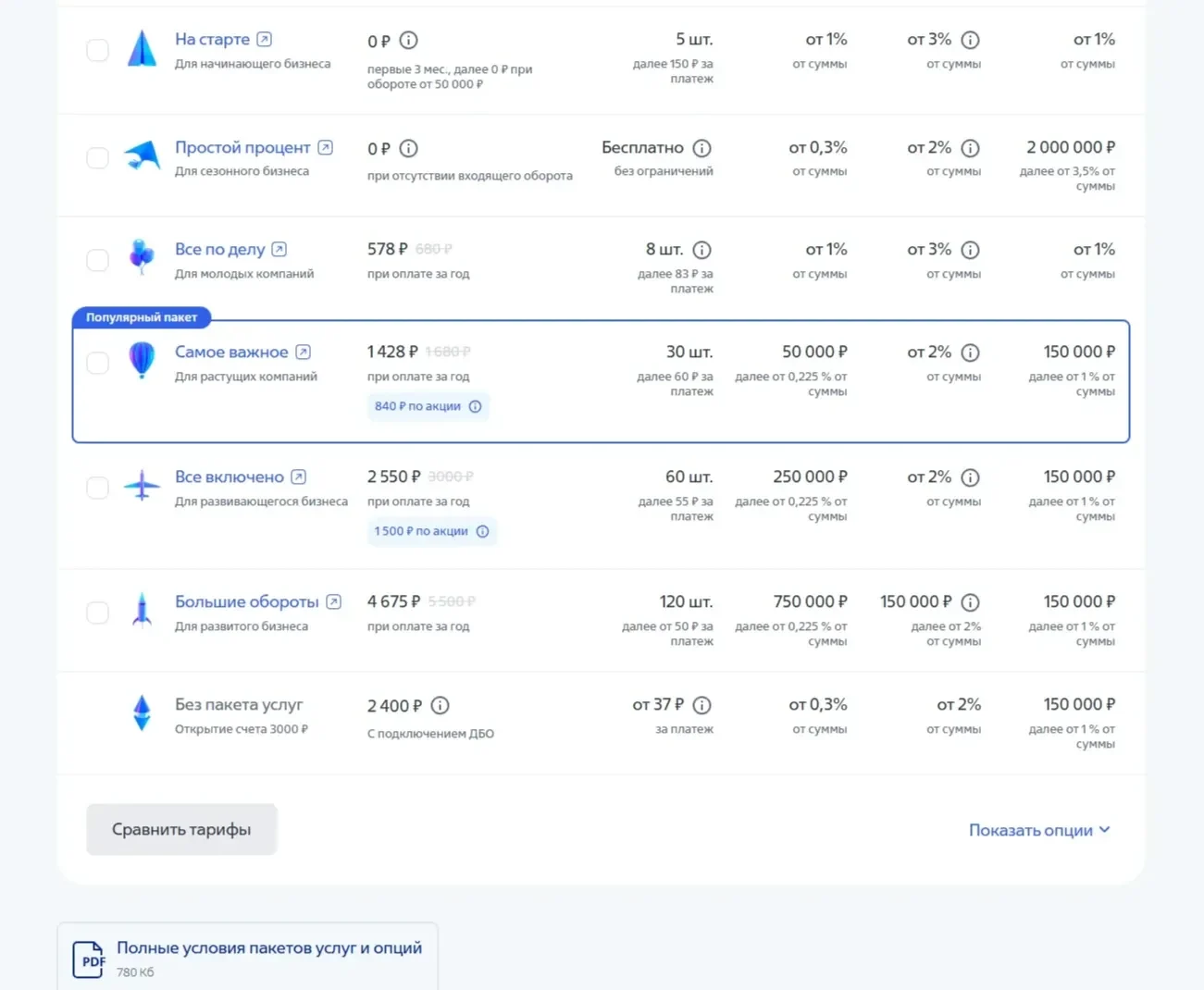The image size is (1204, 990).
Task: Show info icon next to 150 000 ₽ in Большие обороты
Action: click(970, 602)
